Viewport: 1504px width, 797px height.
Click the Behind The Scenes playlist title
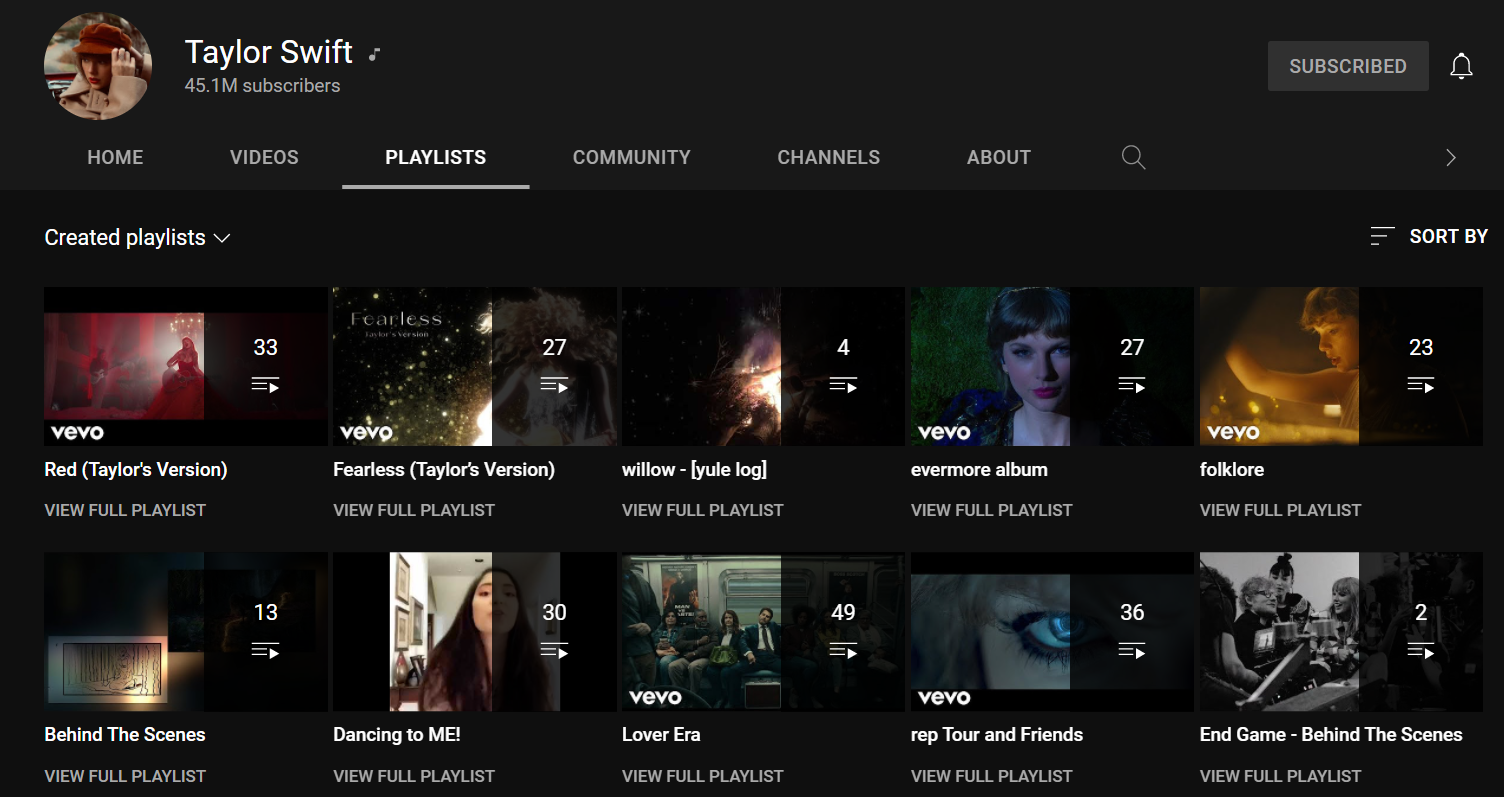pos(125,735)
